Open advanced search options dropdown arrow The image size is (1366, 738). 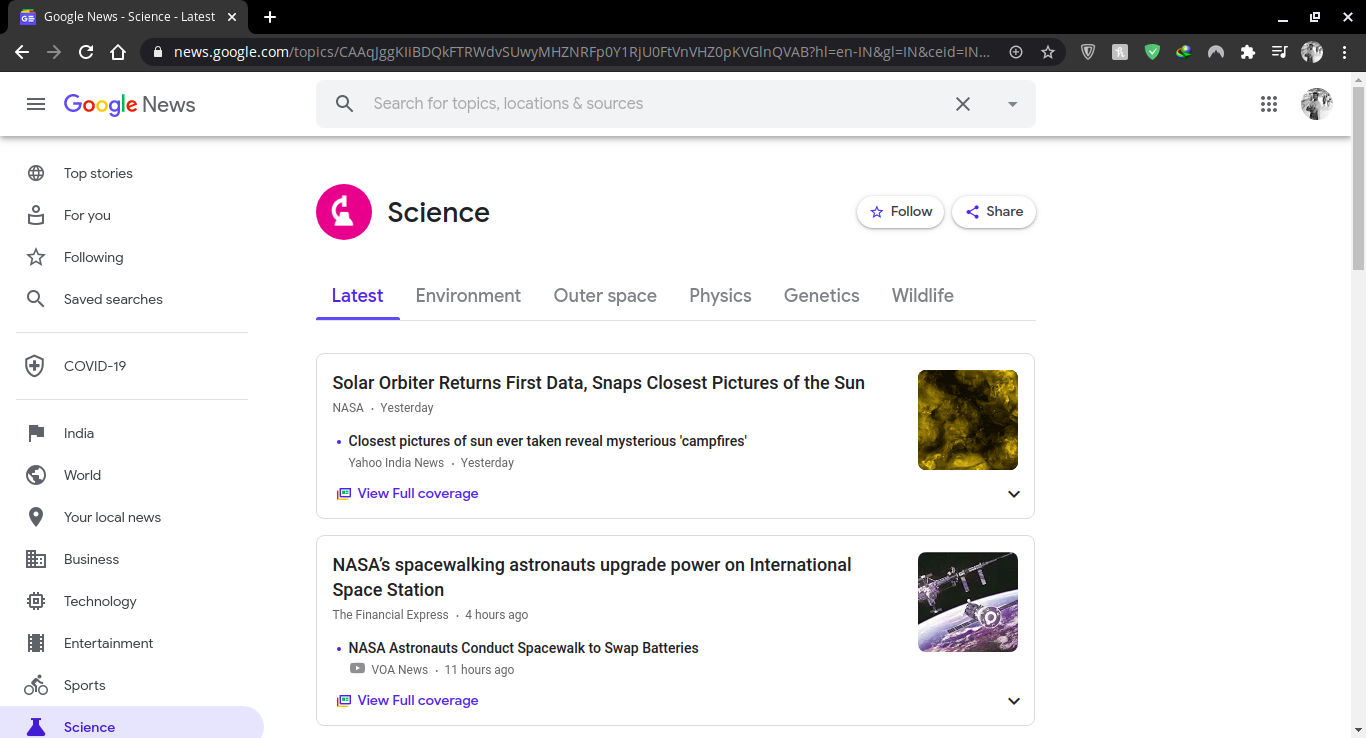1013,104
